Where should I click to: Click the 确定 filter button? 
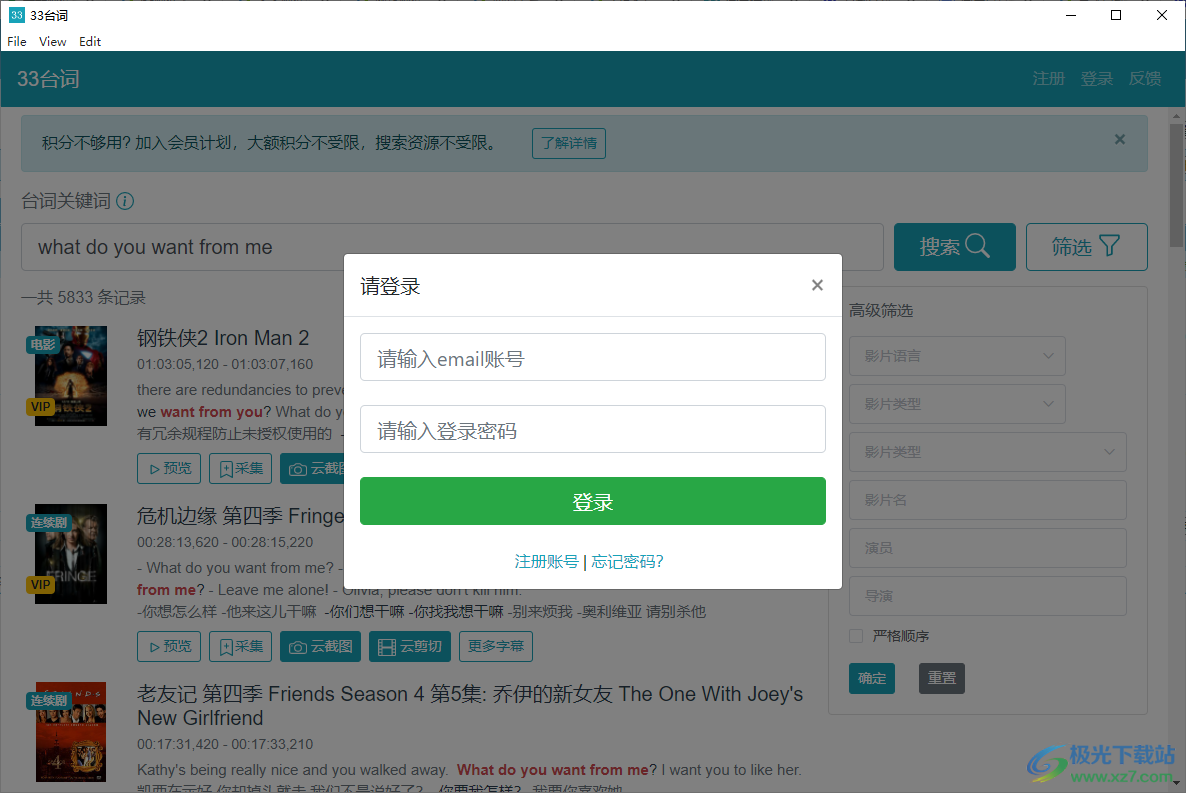pyautogui.click(x=871, y=678)
